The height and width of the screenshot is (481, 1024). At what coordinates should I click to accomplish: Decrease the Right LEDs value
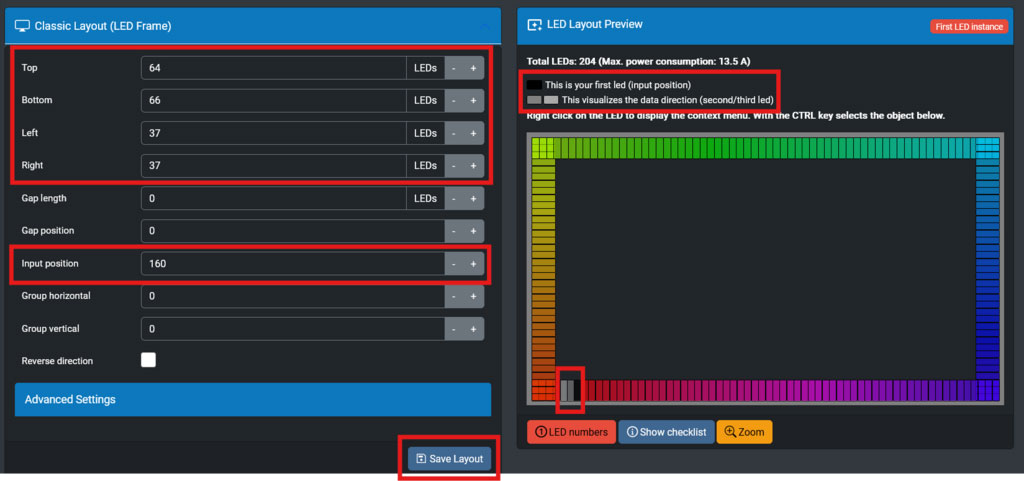coord(454,166)
